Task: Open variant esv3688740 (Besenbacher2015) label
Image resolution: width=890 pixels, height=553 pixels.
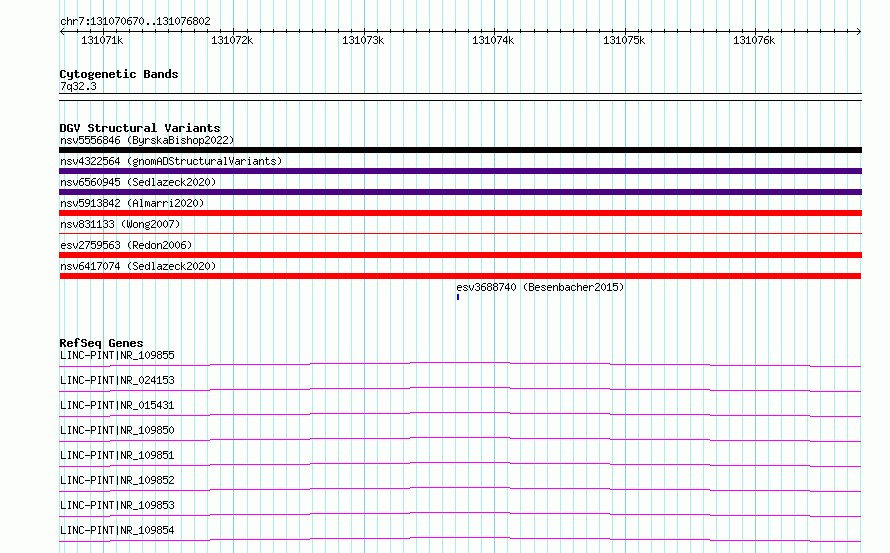Action: click(x=540, y=287)
